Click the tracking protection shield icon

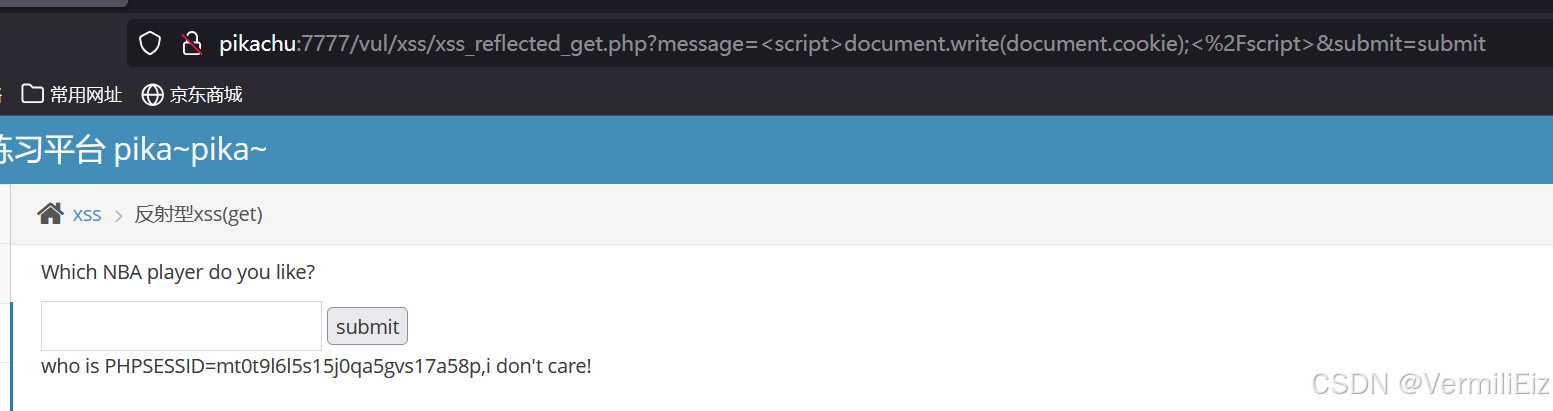point(150,43)
